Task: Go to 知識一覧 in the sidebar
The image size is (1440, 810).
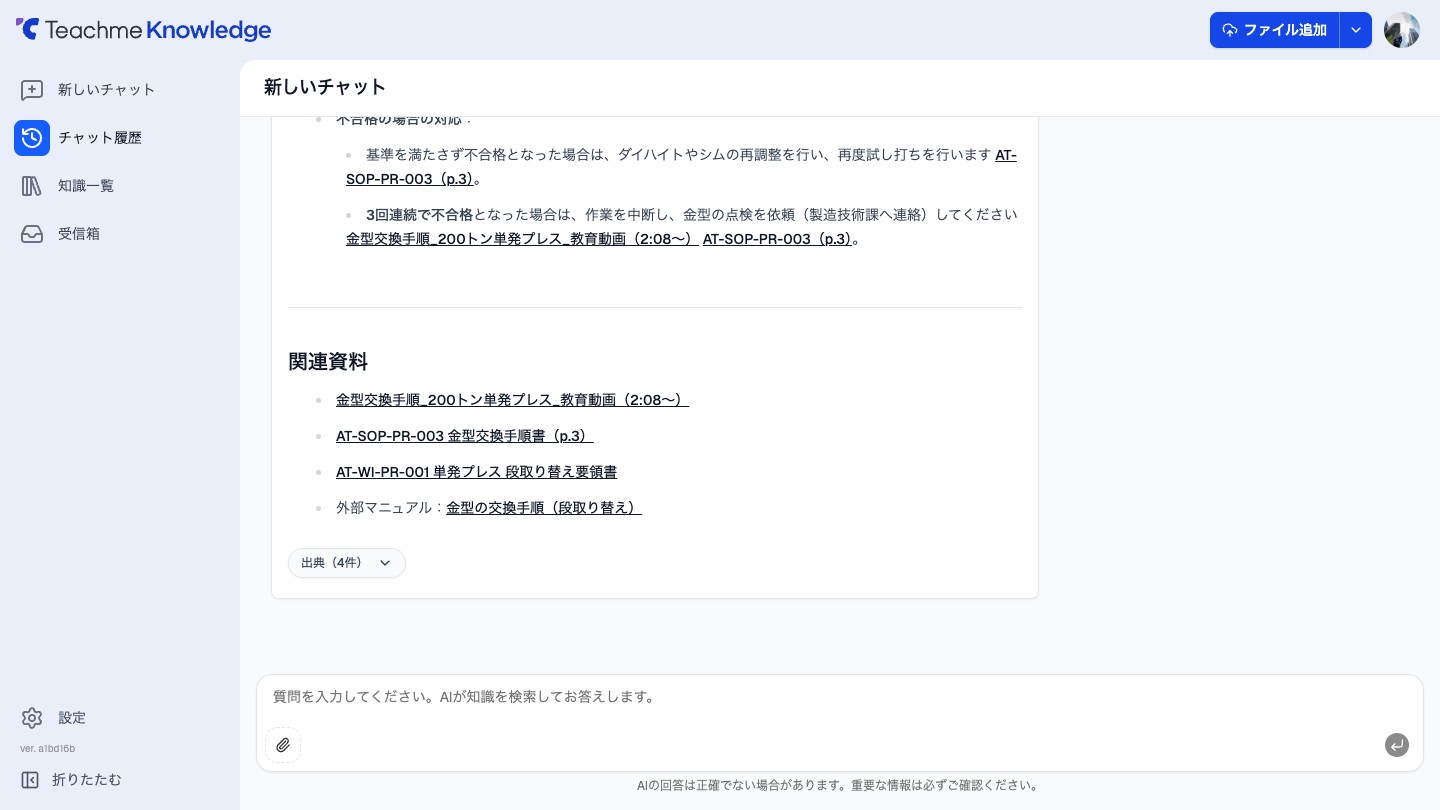Action: coord(86,186)
